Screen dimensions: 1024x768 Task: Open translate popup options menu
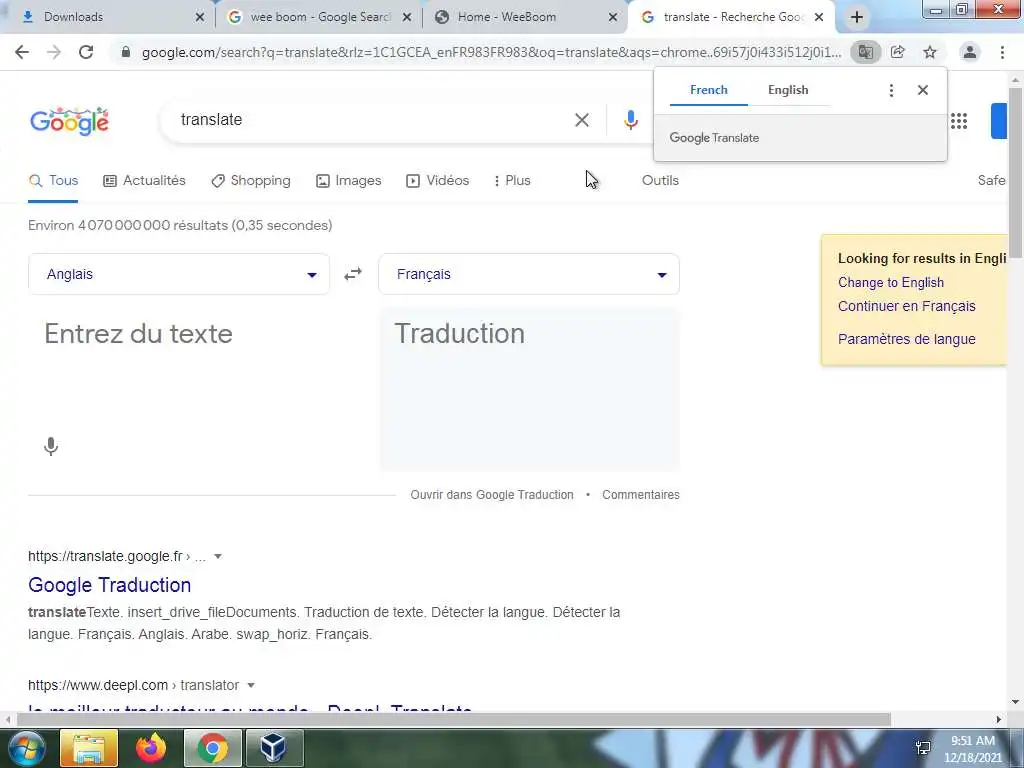tap(891, 90)
